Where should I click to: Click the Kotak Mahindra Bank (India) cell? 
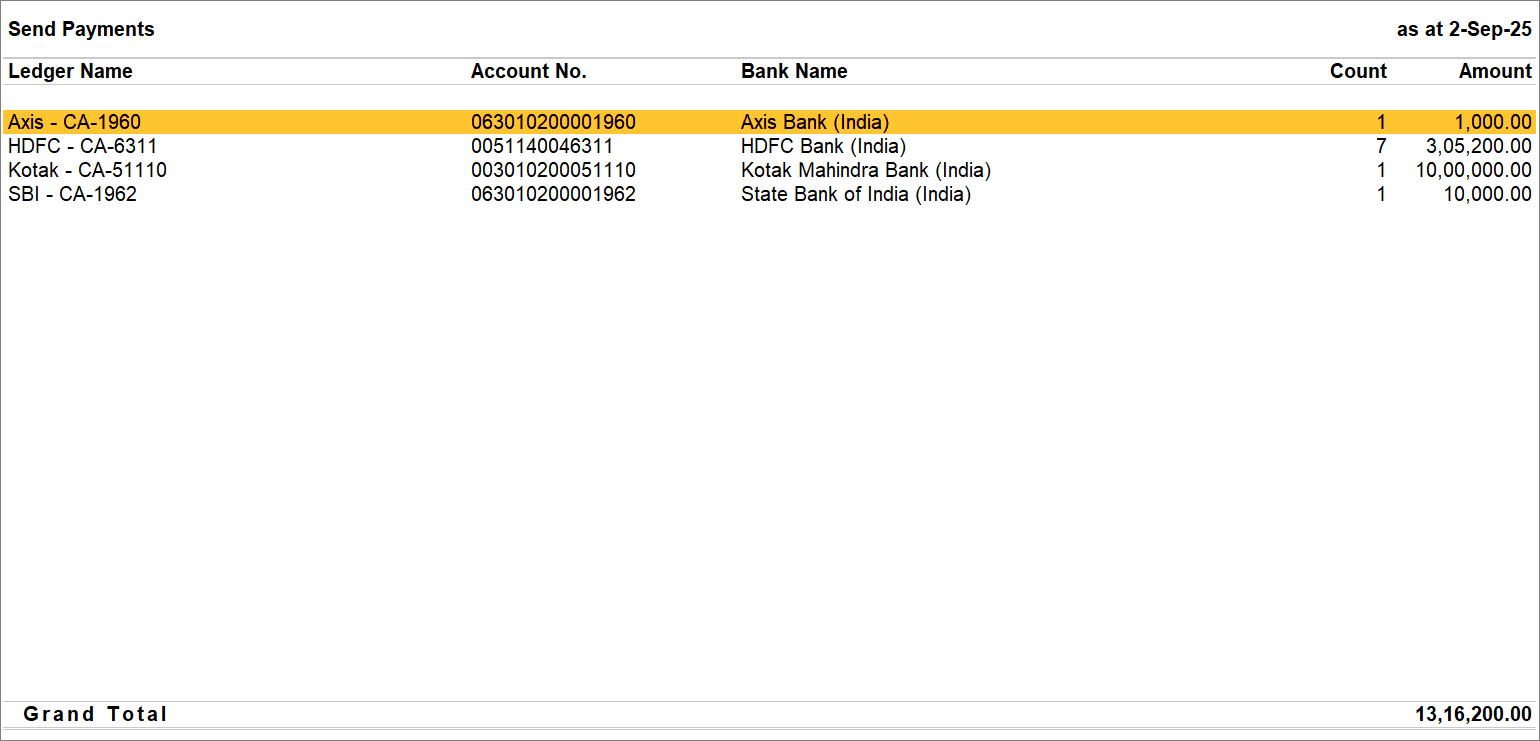tap(865, 170)
